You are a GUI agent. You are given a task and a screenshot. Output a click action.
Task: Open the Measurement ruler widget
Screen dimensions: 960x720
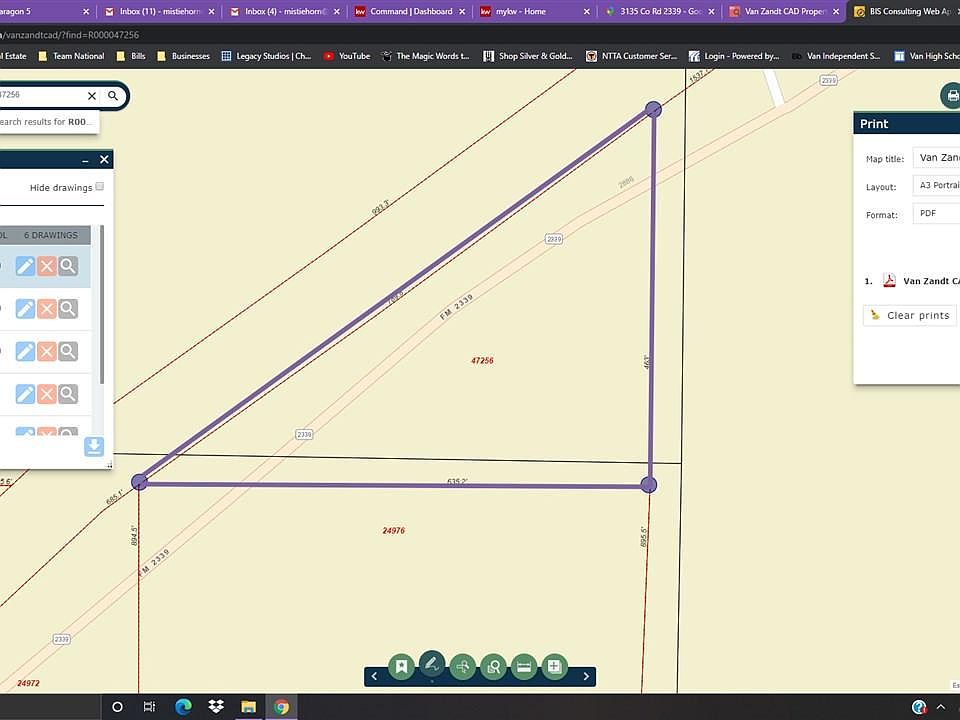point(524,666)
